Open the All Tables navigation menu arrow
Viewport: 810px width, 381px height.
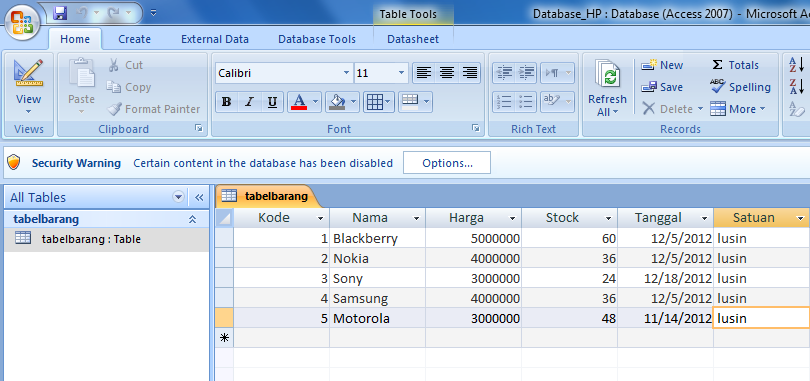[x=179, y=197]
